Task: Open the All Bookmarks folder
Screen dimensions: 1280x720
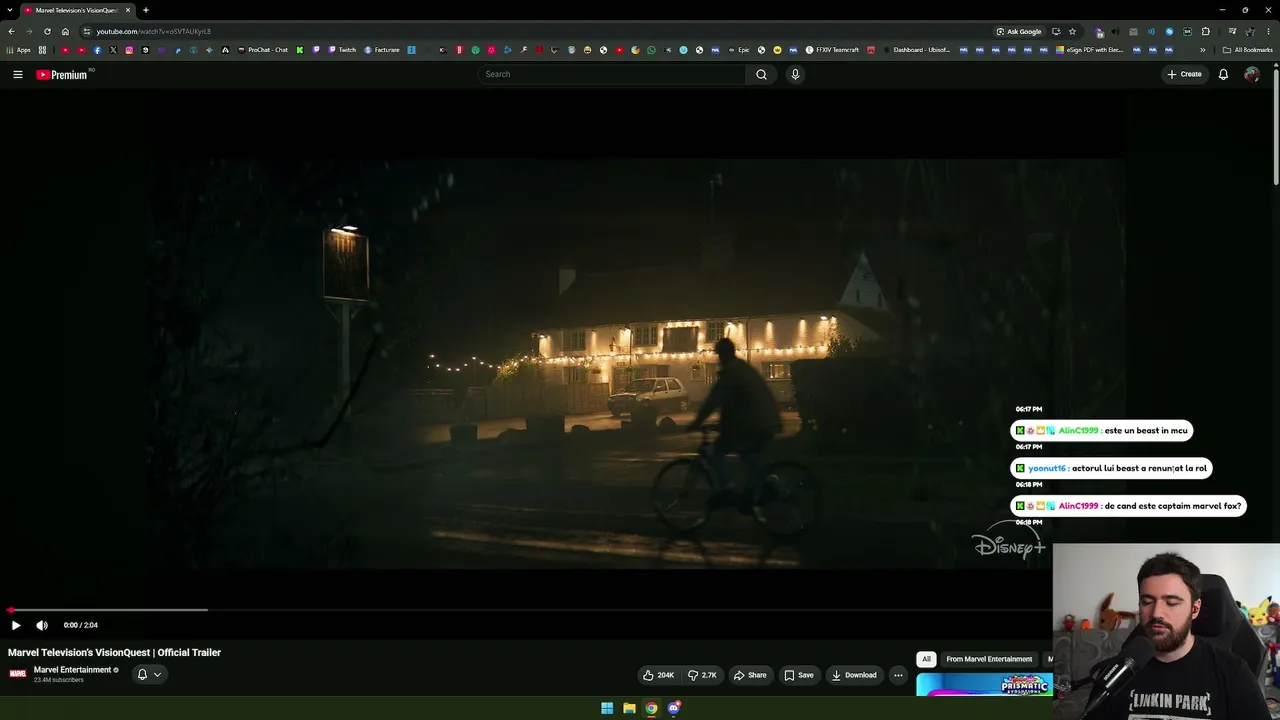Action: click(1247, 50)
